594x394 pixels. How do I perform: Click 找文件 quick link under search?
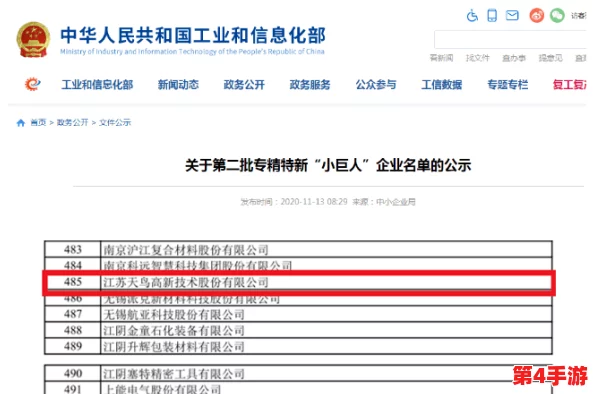[x=478, y=58]
